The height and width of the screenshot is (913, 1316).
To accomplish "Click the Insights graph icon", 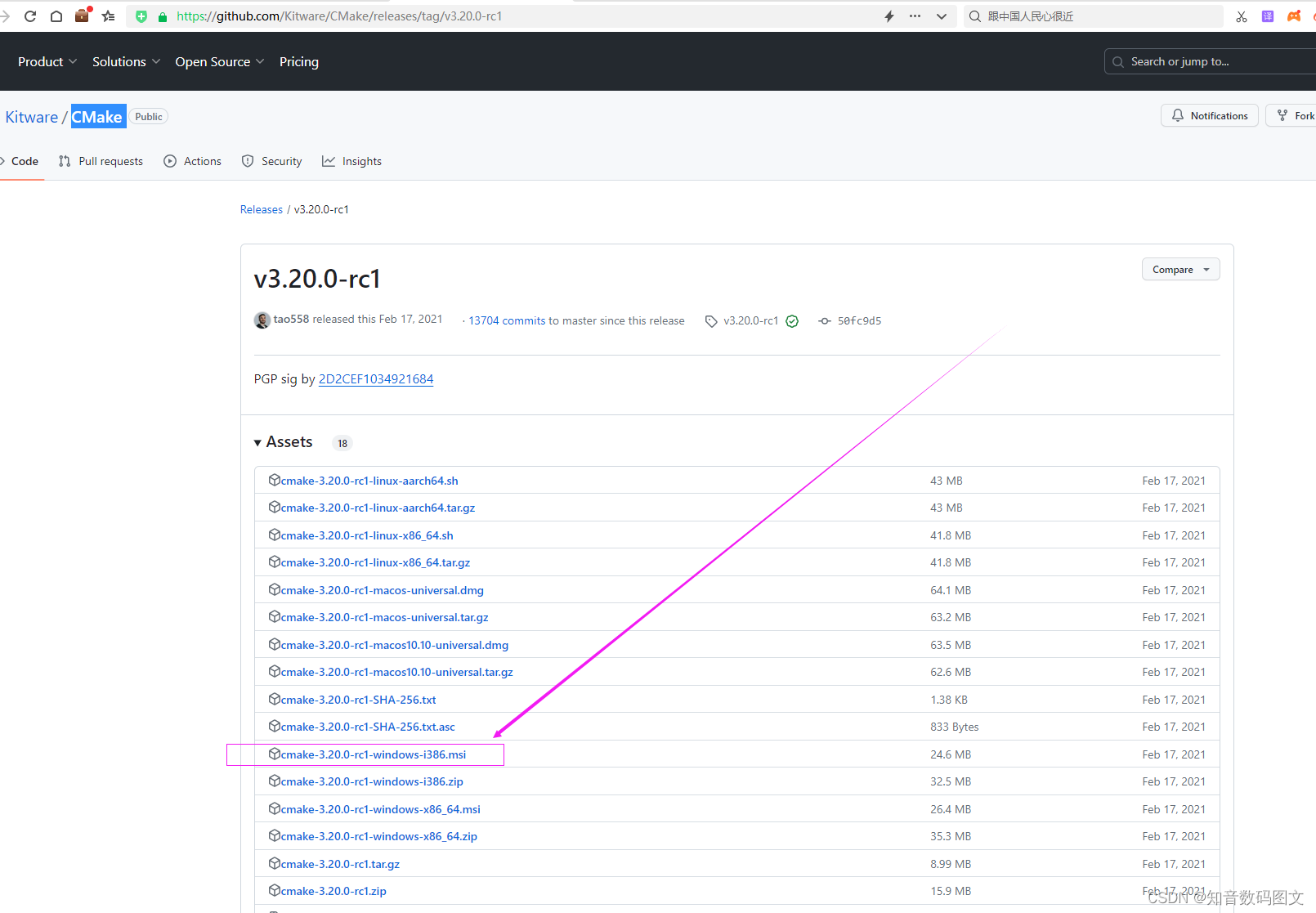I will pyautogui.click(x=328, y=161).
